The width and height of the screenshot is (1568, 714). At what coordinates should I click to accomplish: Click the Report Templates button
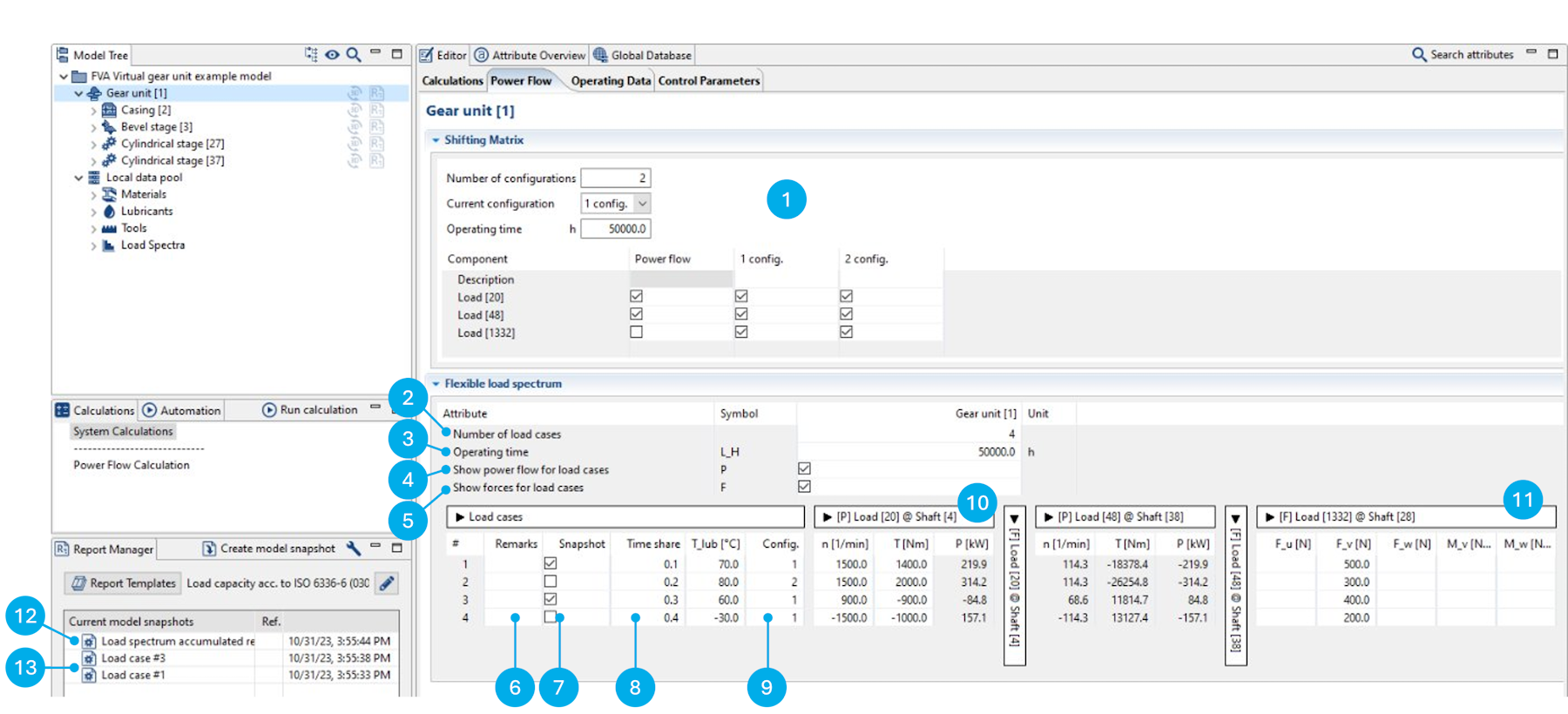coord(124,583)
